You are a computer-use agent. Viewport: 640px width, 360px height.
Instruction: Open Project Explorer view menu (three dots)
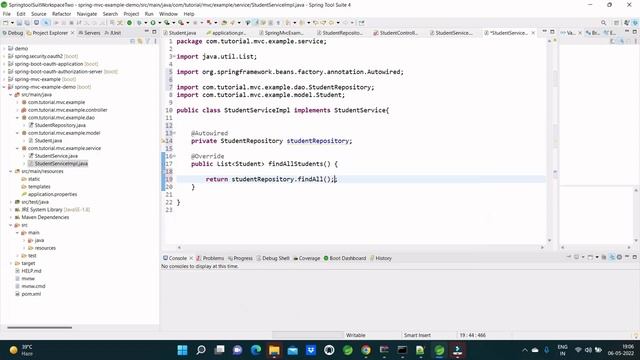[x=155, y=41]
